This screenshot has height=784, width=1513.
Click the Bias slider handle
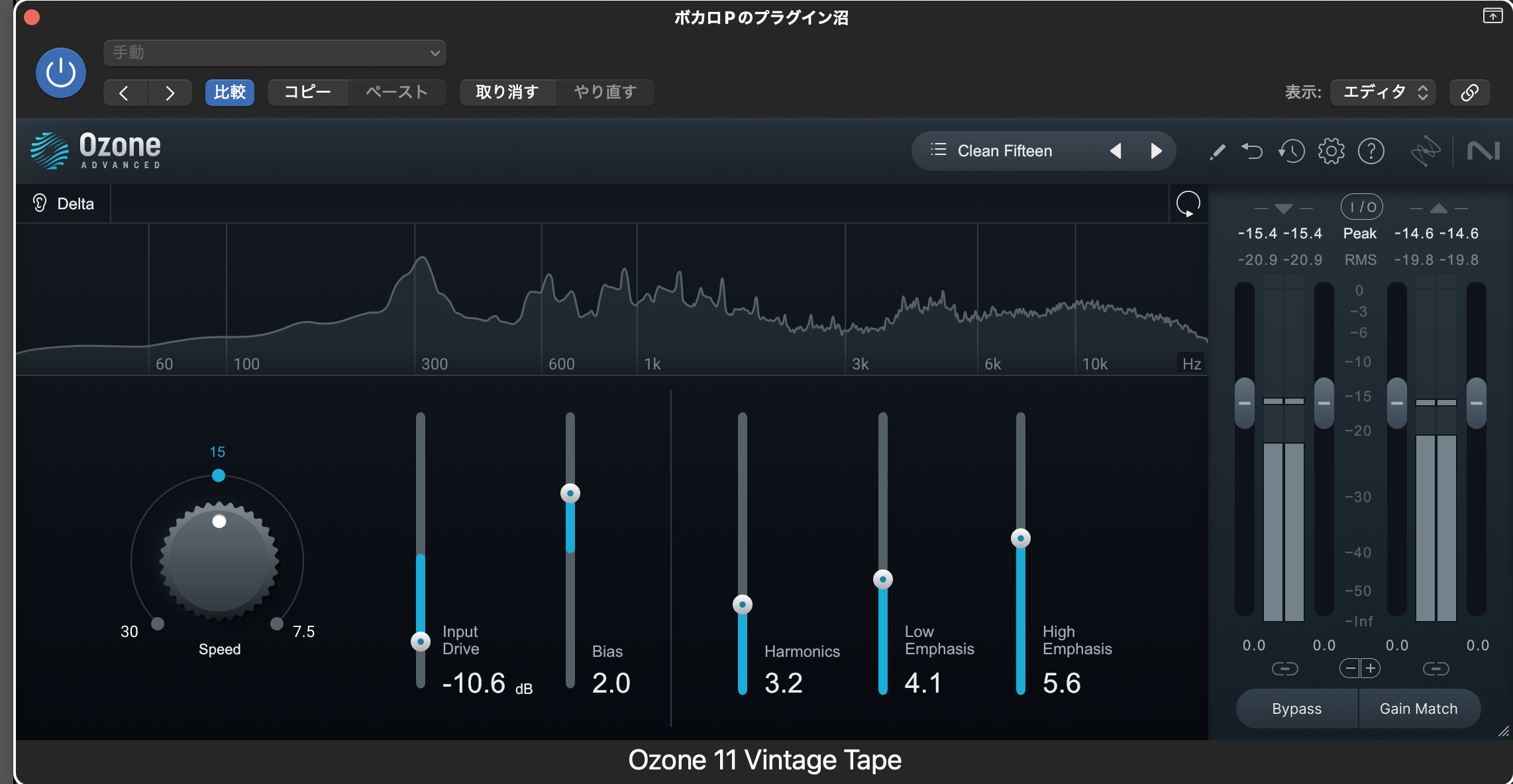click(x=570, y=493)
